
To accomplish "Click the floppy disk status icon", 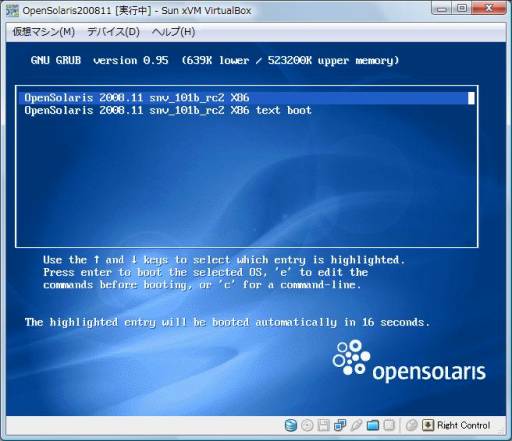I will coord(323,425).
